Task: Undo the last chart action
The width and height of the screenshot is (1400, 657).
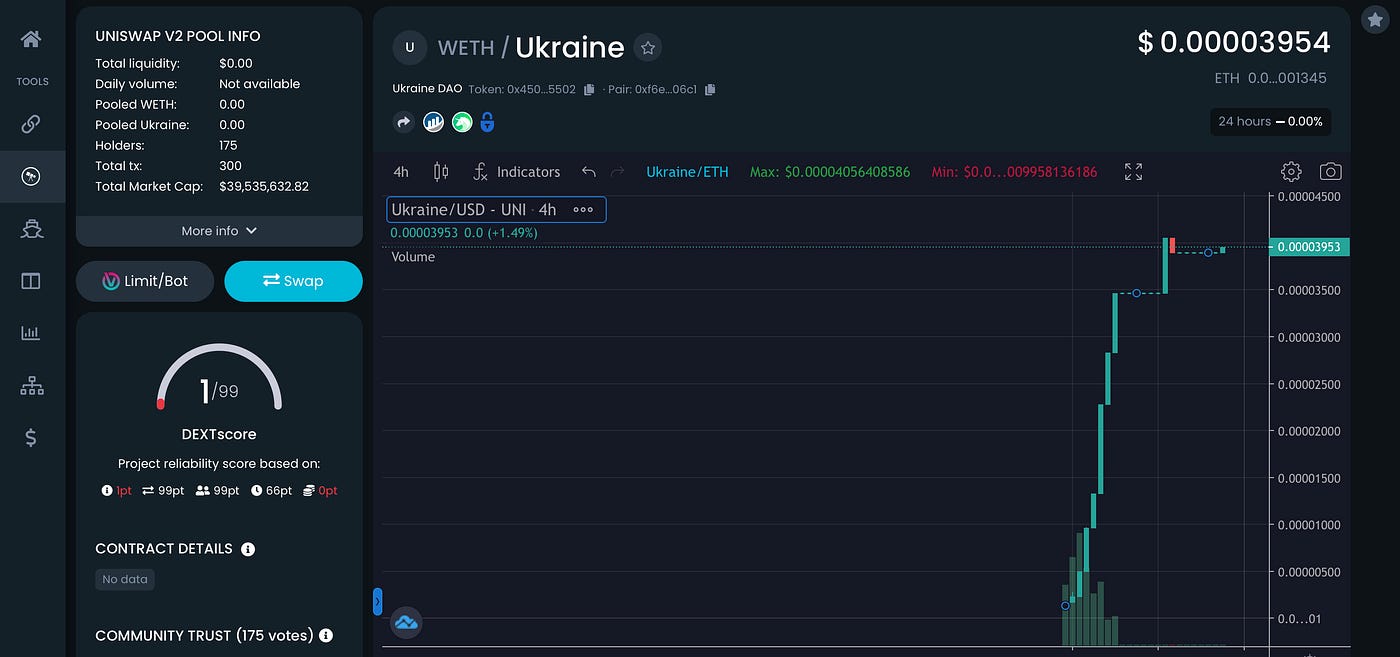Action: [589, 172]
